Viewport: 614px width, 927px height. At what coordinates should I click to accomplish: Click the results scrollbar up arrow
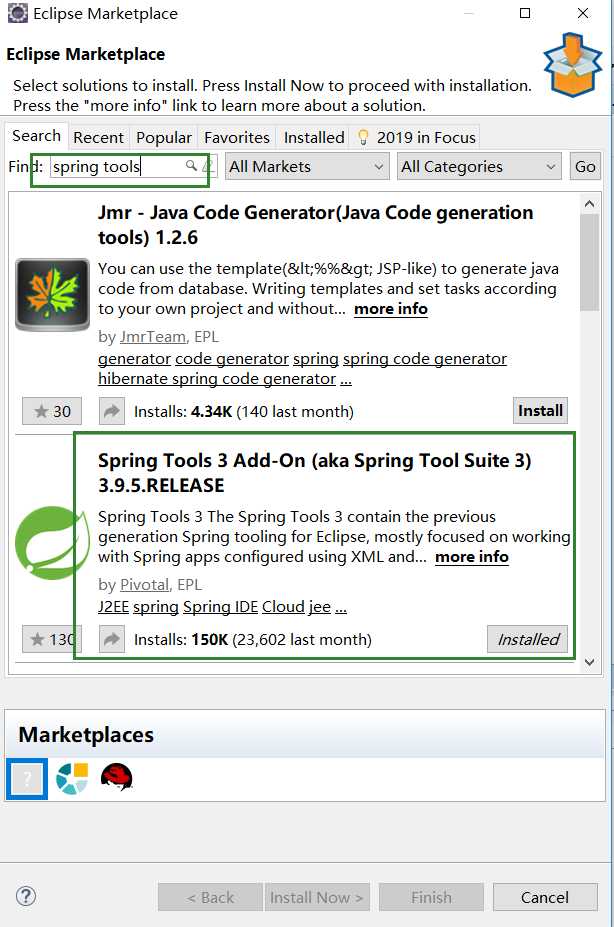point(589,204)
